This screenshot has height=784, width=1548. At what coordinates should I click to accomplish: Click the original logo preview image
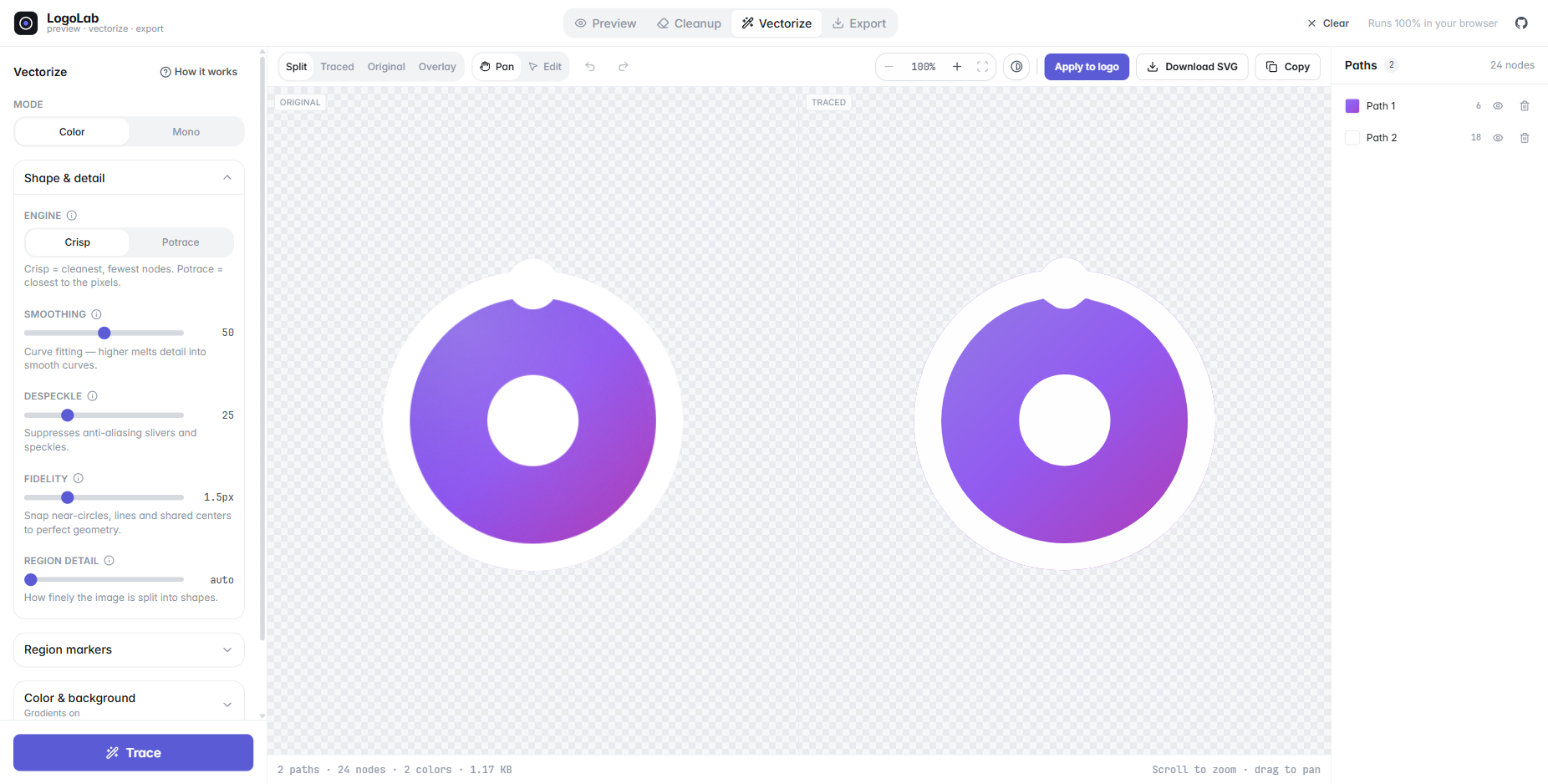[x=532, y=415]
